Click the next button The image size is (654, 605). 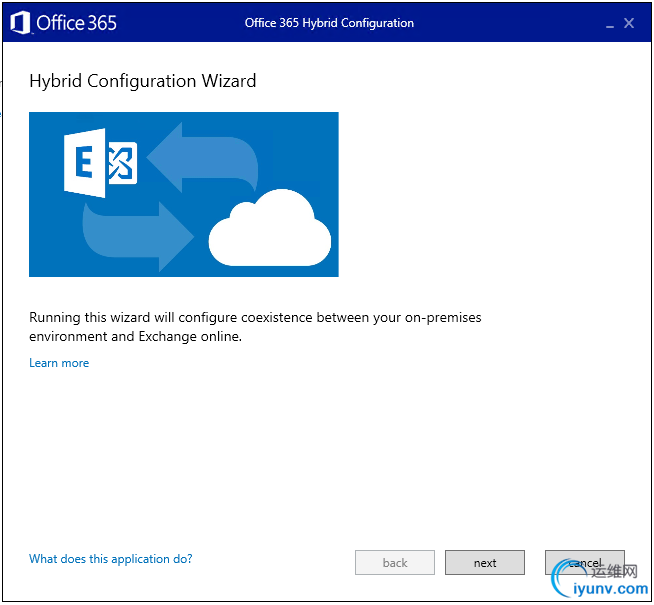coord(485,563)
